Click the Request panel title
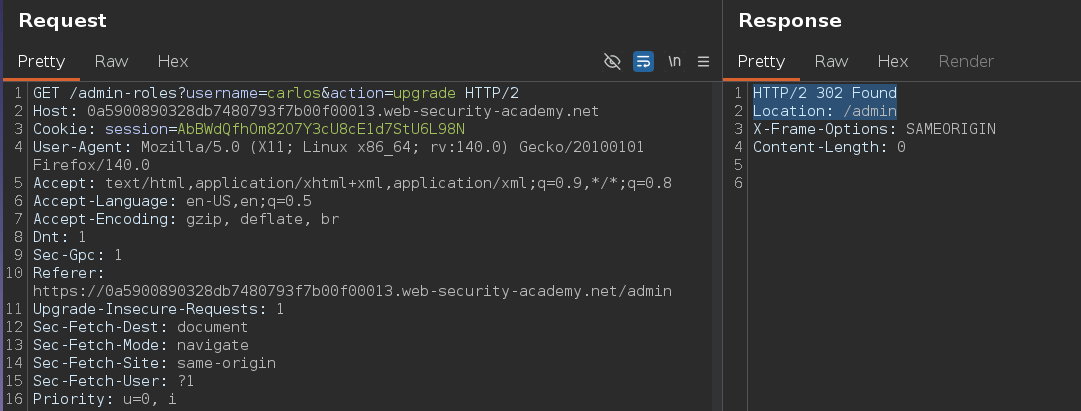Screen dimensions: 1081x411 62,21
